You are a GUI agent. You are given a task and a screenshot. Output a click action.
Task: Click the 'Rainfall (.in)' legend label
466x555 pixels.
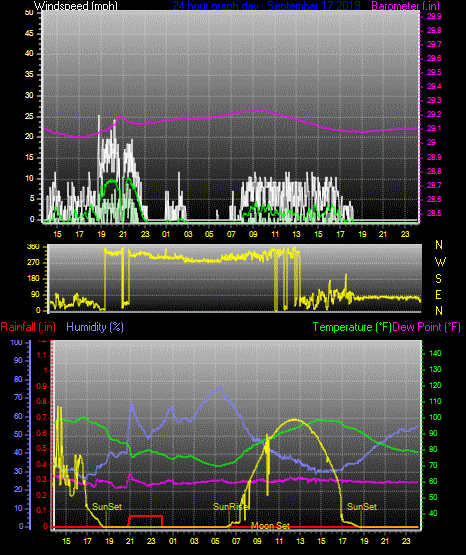pyautogui.click(x=28, y=327)
